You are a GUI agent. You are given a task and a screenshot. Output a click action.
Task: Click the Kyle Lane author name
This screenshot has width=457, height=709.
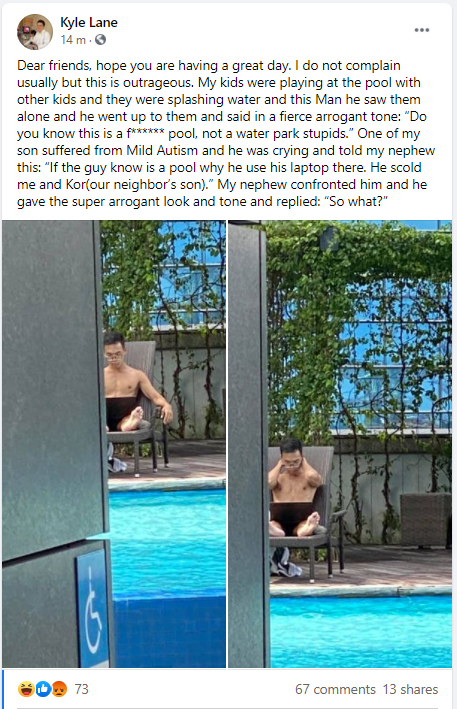click(89, 23)
